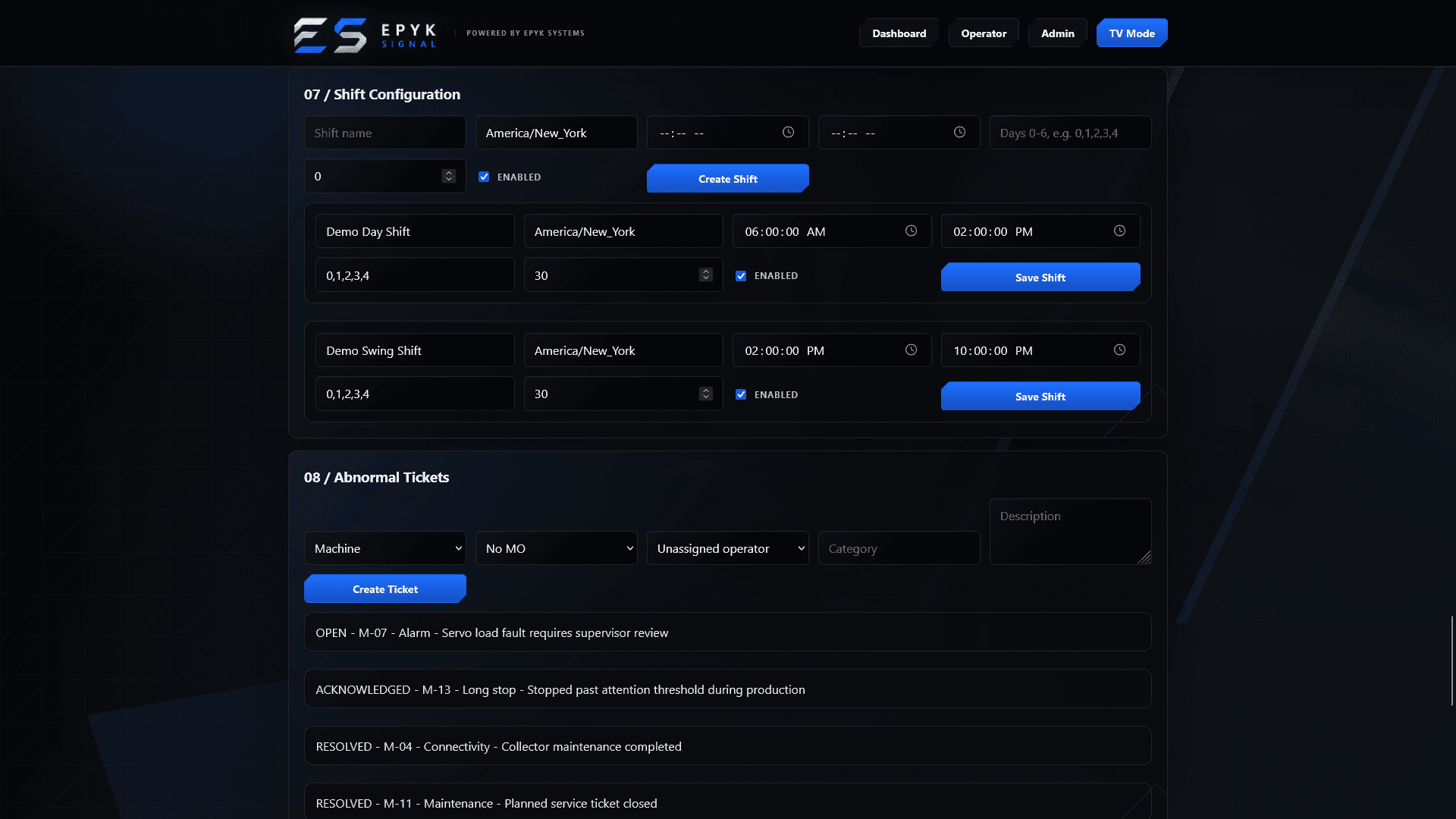
Task: Open clock picker for Demo Day Shift 02:00 PM end
Action: (1119, 231)
